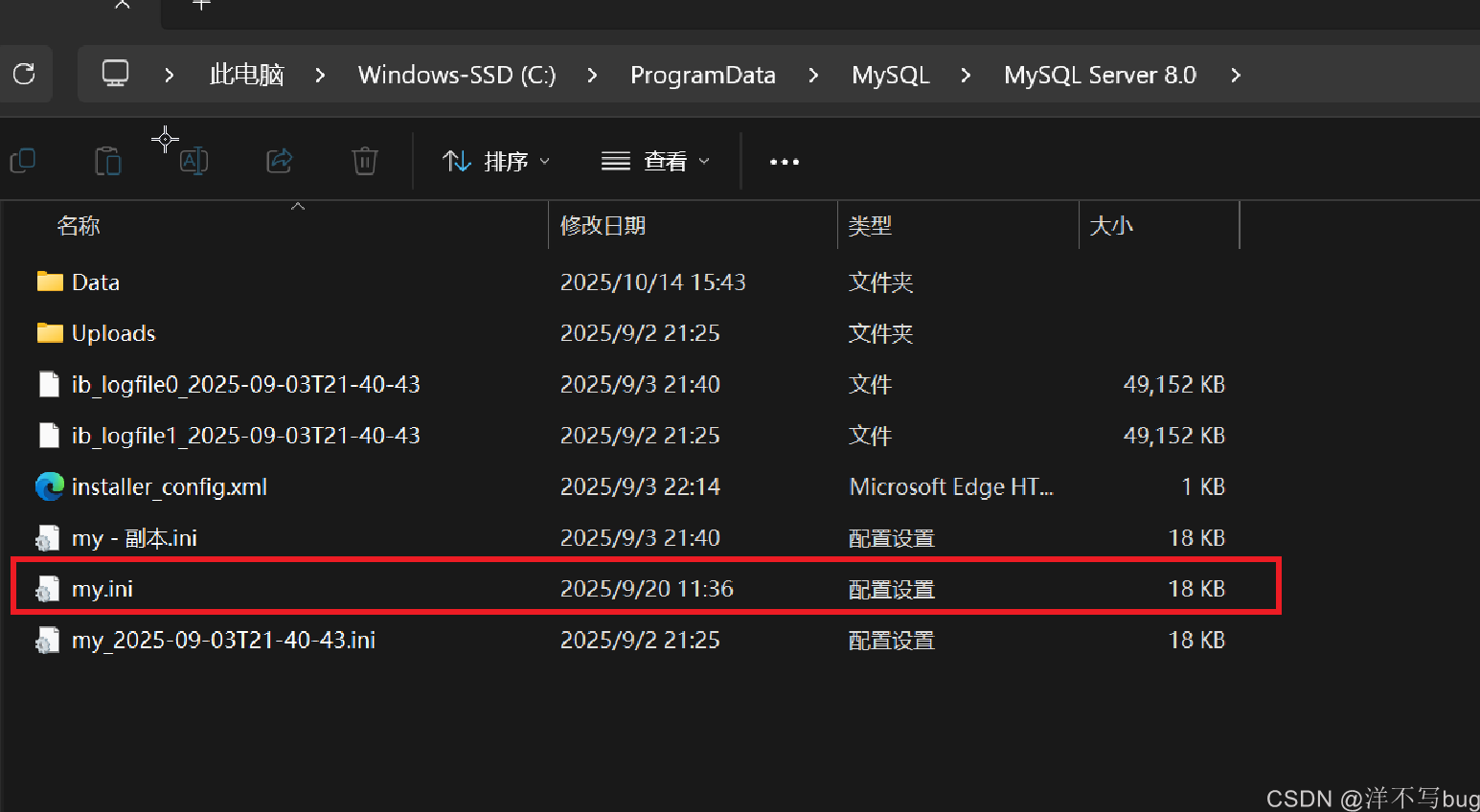Click the Edge icon of installer_config.xml
Screen dimensions: 1480x812
[x=50, y=486]
